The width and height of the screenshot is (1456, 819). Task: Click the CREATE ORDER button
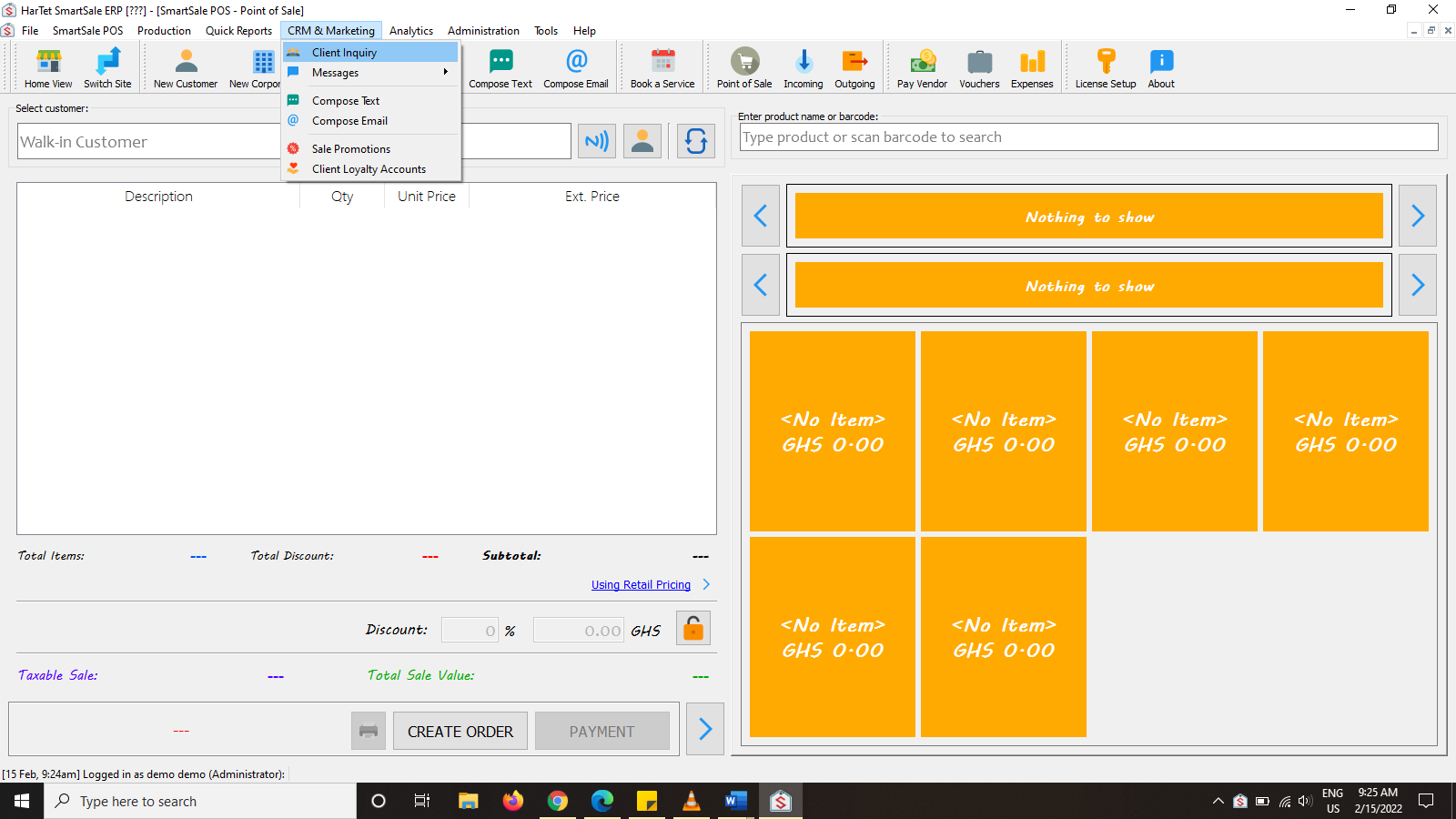pyautogui.click(x=460, y=731)
